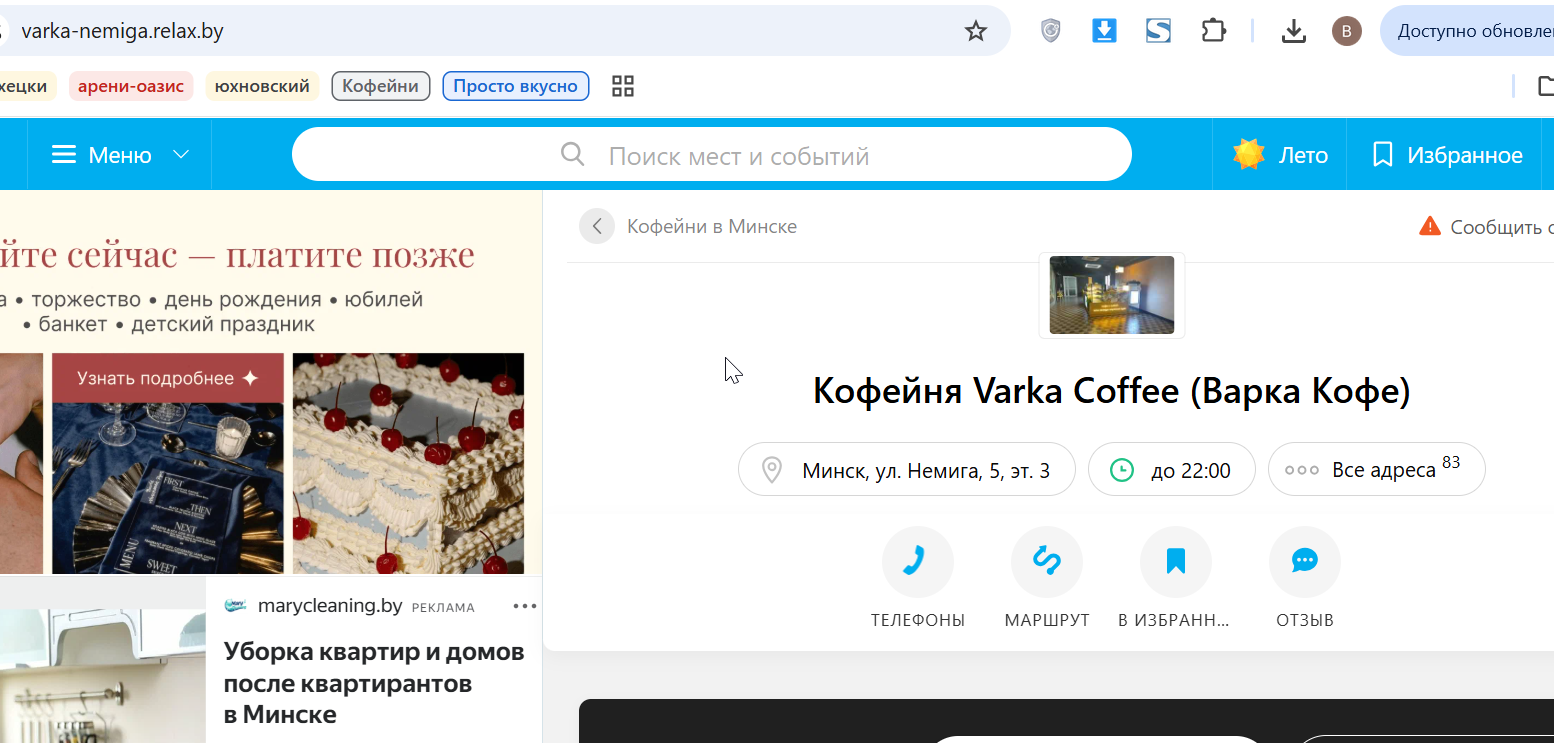Click the sun icon beside Лето
The height and width of the screenshot is (743, 1554).
click(x=1249, y=155)
